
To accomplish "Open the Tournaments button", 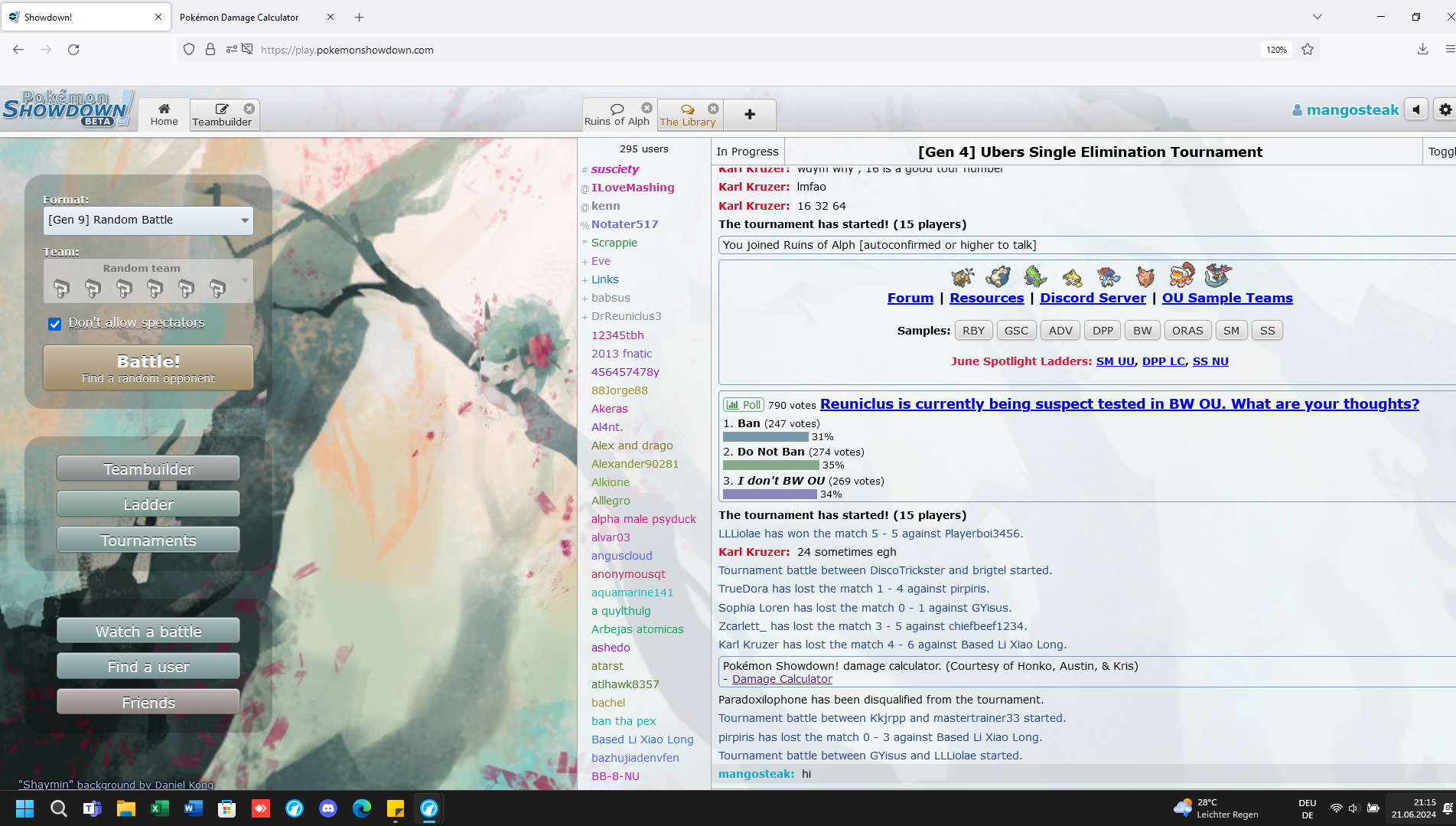I will [148, 540].
